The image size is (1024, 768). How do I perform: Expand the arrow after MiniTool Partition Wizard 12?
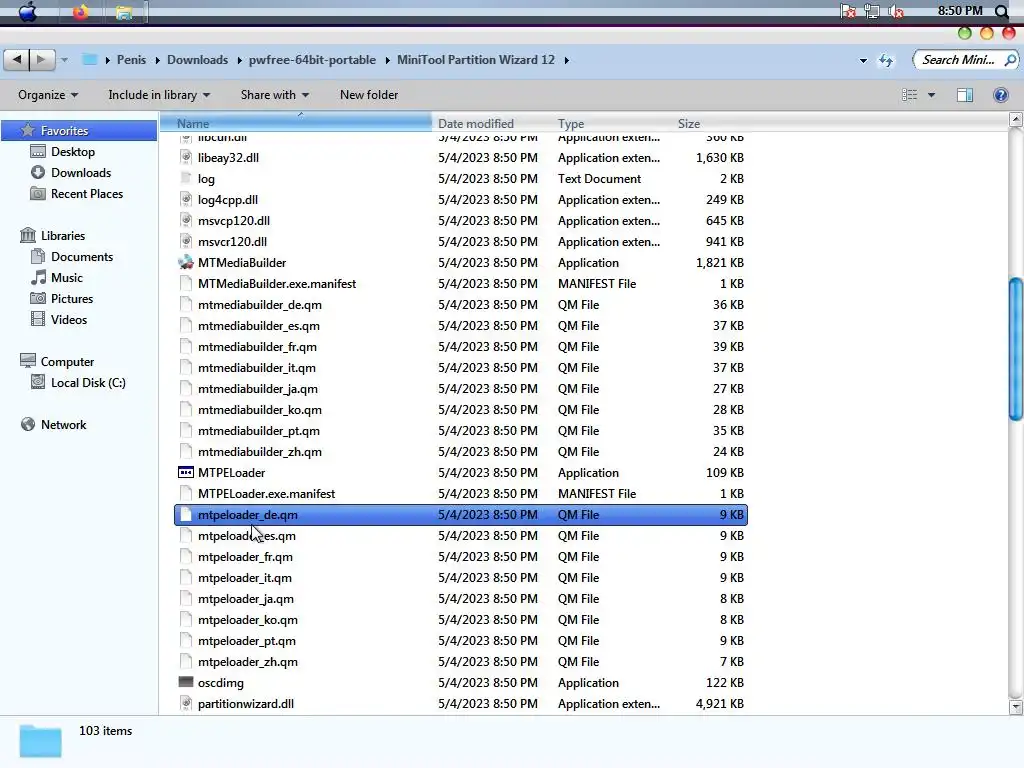(x=566, y=60)
